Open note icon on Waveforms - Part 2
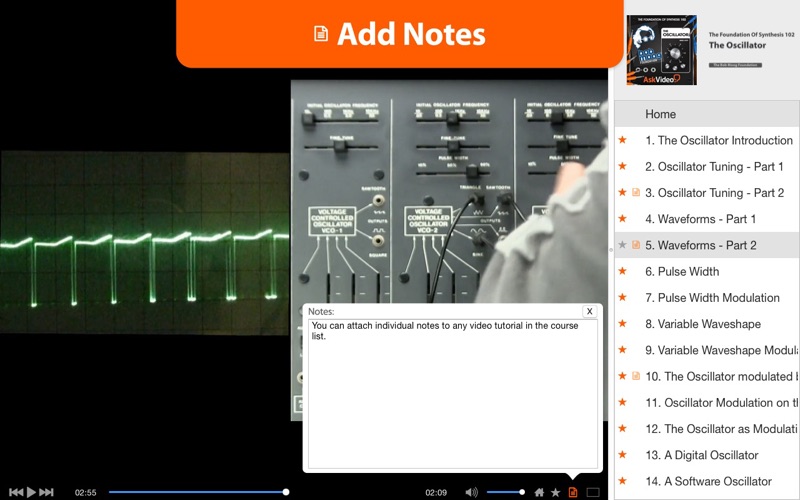The image size is (800, 500). coord(636,245)
